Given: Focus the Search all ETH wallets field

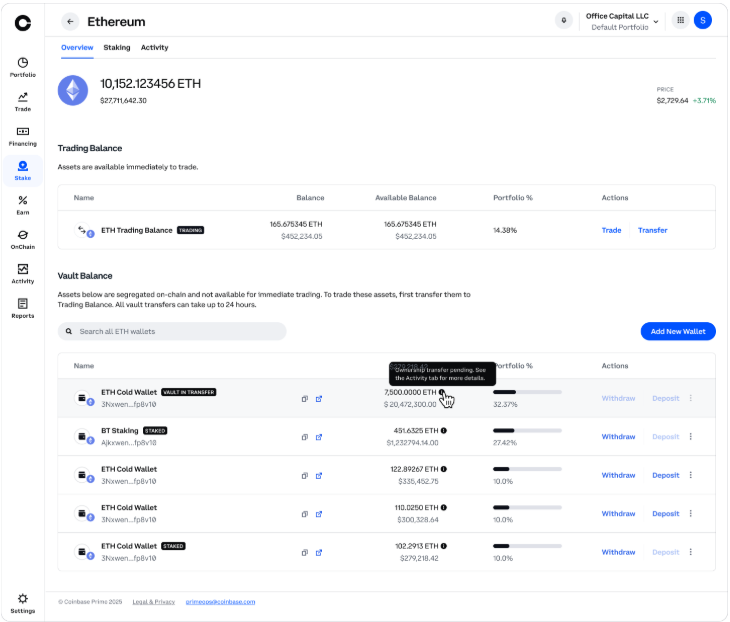Looking at the screenshot, I should tap(172, 331).
